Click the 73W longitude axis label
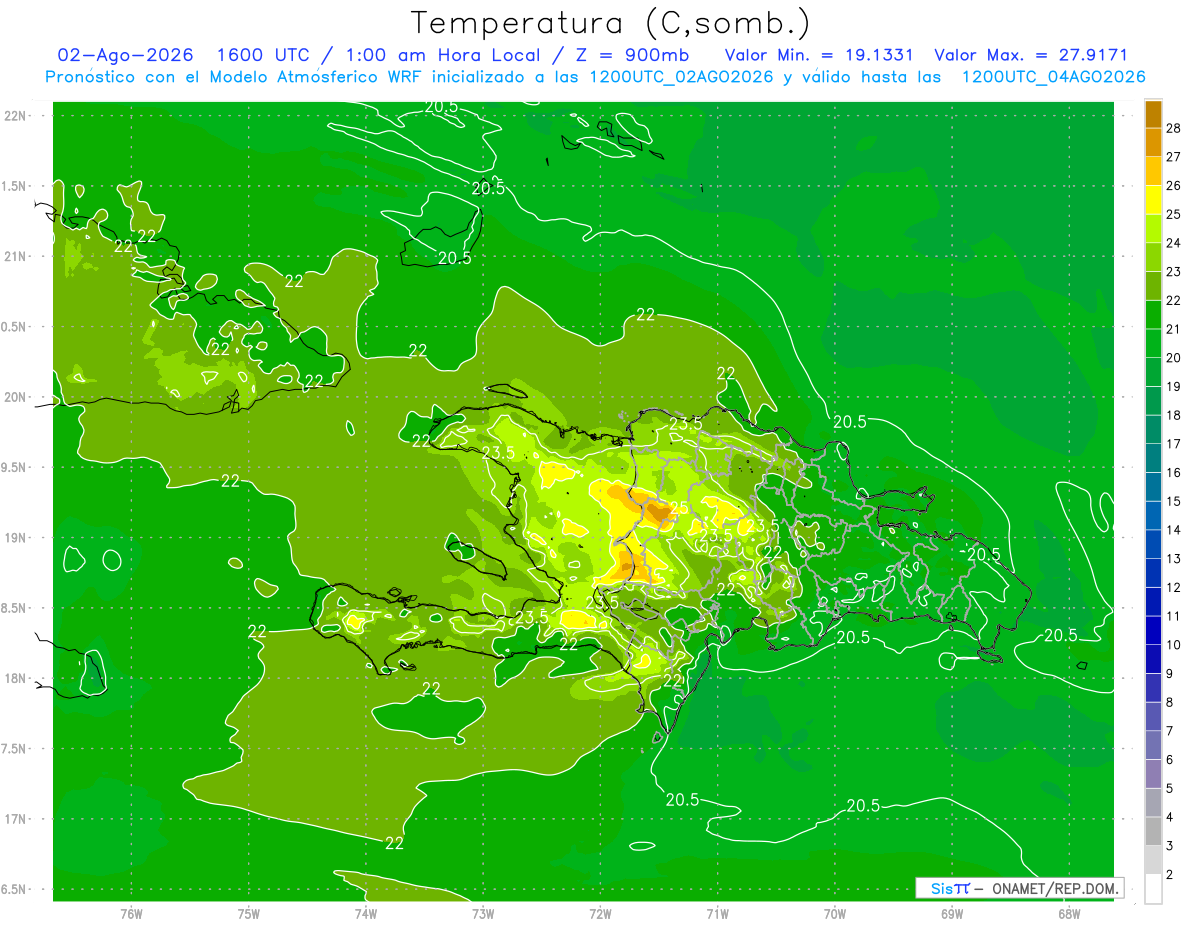The height and width of the screenshot is (927, 1200). click(x=483, y=913)
